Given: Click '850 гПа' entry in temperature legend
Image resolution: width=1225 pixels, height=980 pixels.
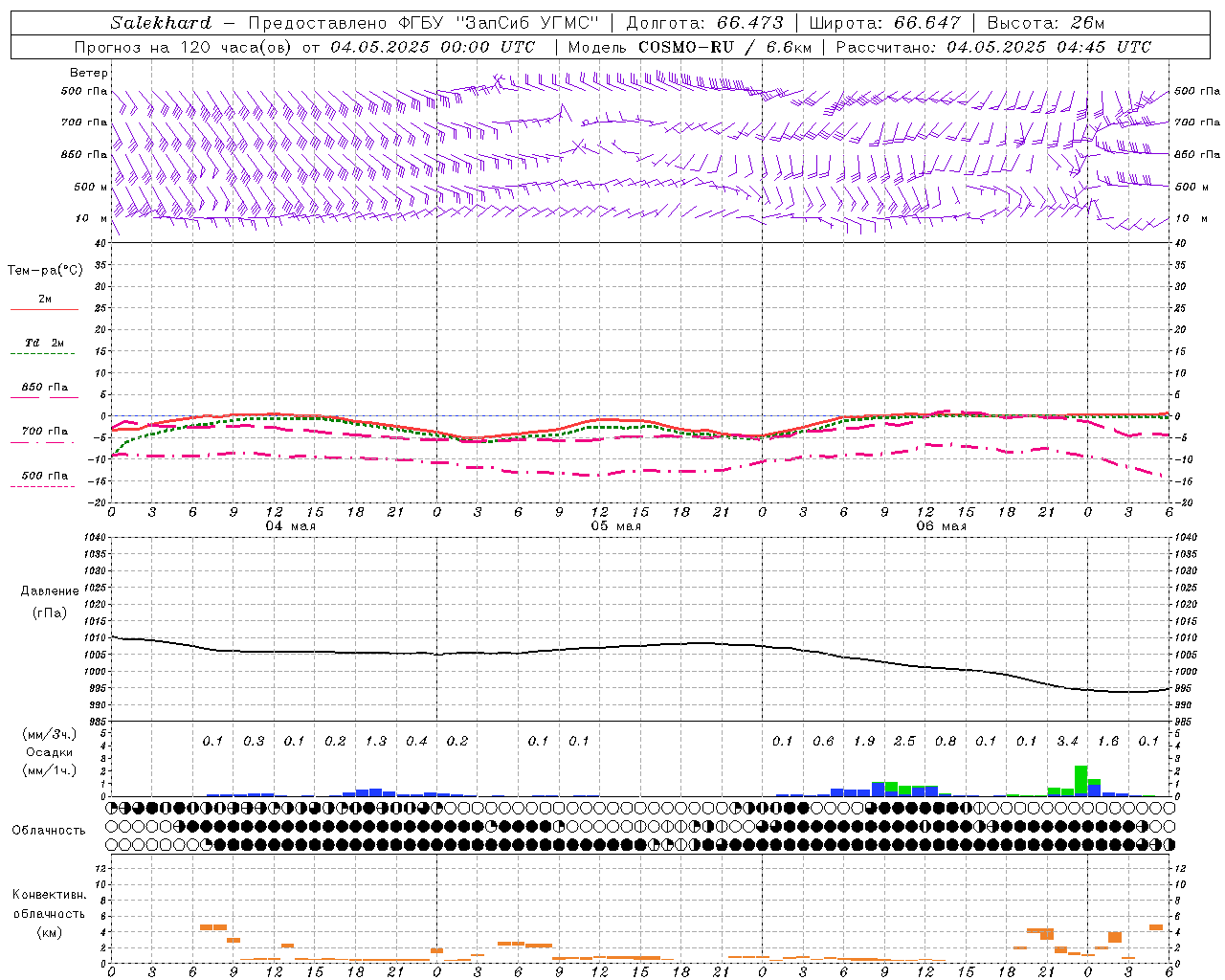Looking at the screenshot, I should (x=45, y=388).
